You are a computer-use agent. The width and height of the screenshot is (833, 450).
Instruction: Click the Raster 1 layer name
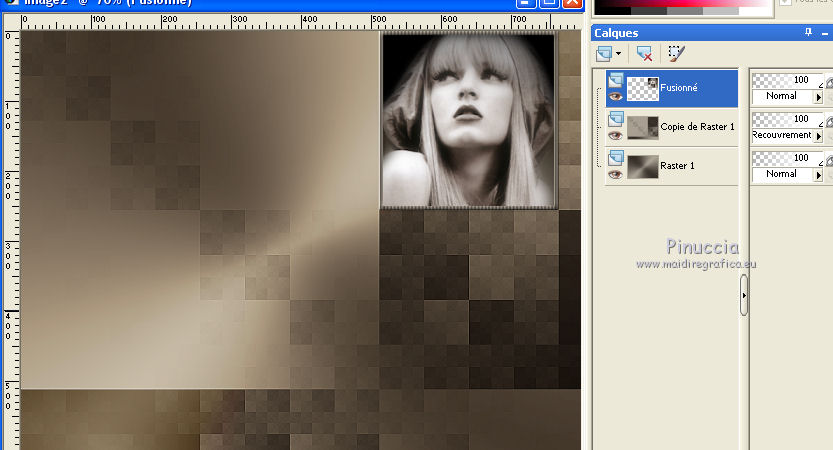click(x=677, y=166)
